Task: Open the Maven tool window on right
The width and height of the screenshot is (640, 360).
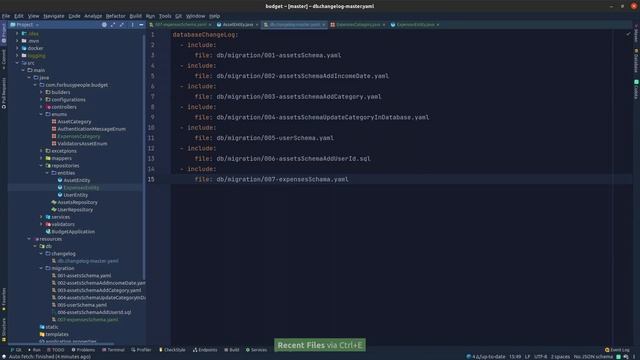Action: point(636,34)
